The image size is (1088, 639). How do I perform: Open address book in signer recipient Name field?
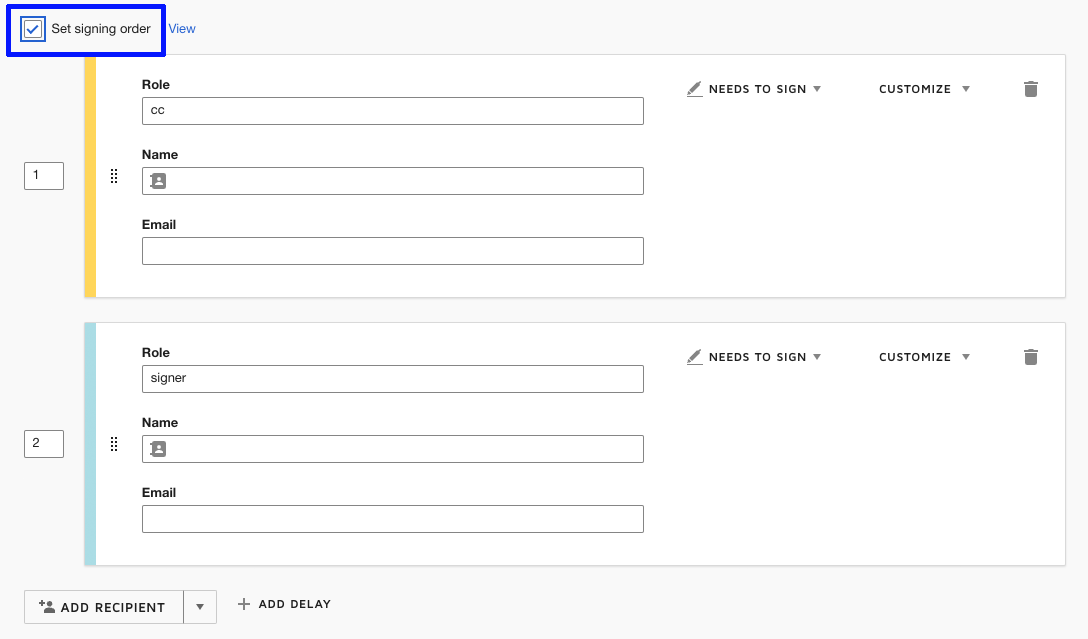point(158,449)
